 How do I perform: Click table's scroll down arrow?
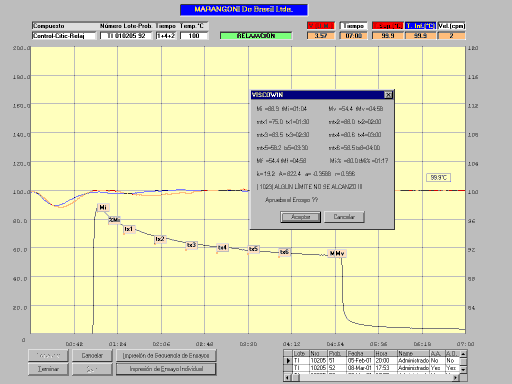463,369
